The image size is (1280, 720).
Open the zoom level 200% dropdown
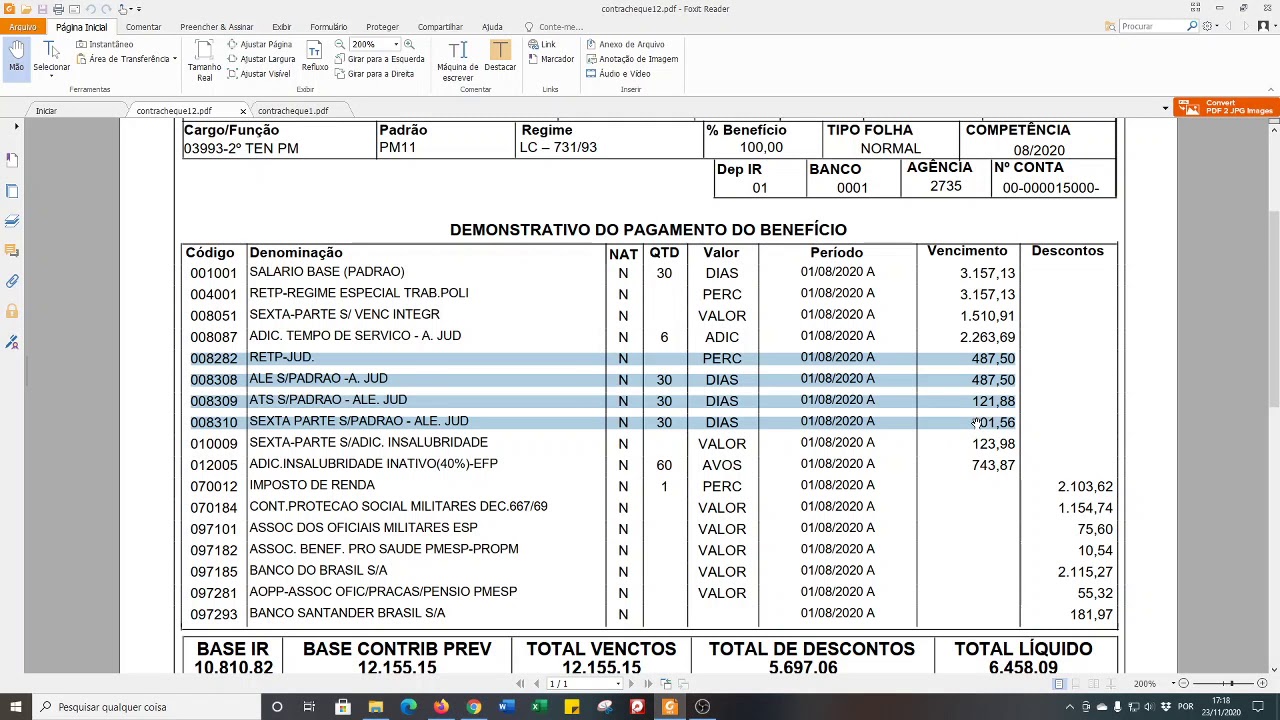396,44
